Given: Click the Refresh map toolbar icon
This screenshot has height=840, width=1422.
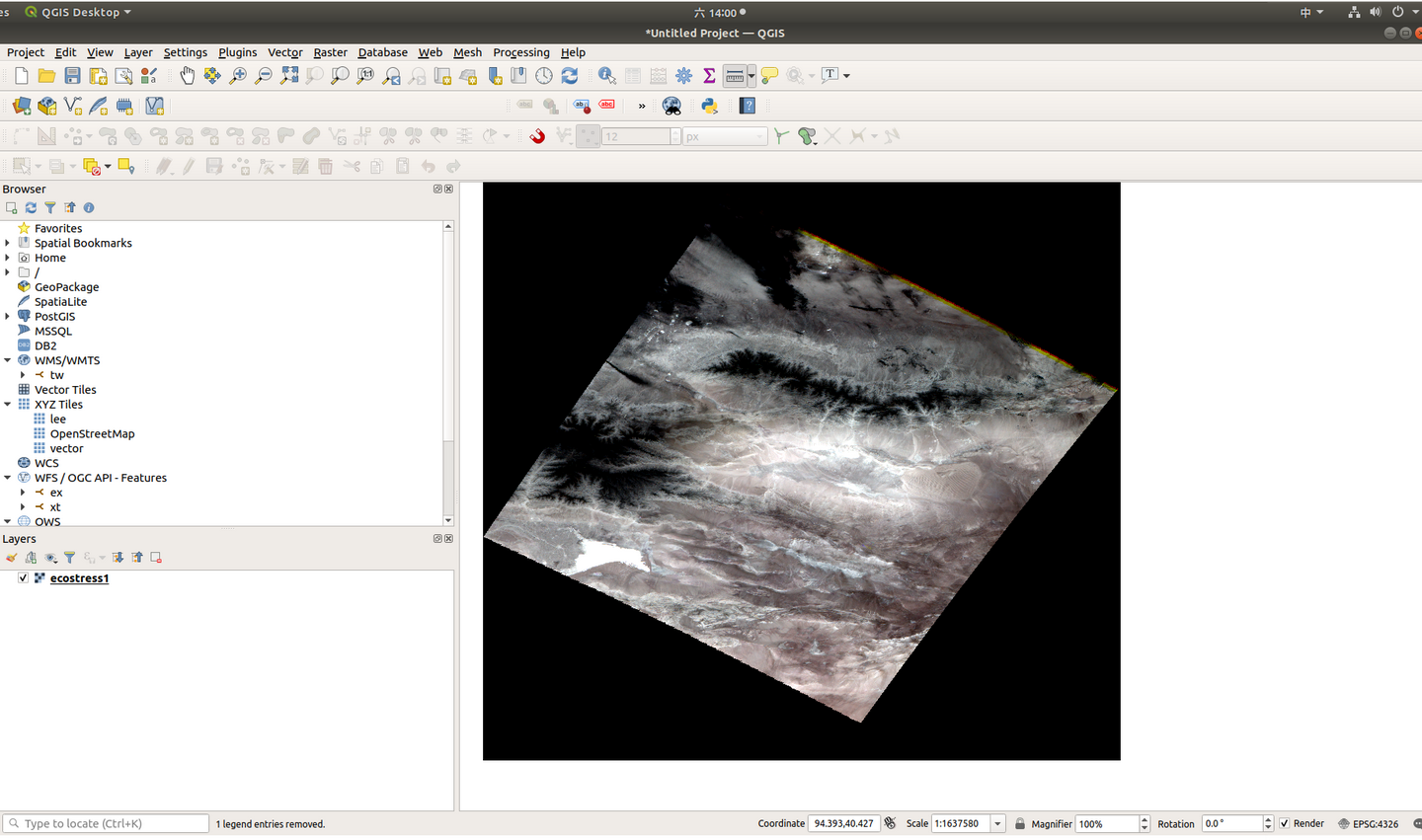Looking at the screenshot, I should coord(570,76).
